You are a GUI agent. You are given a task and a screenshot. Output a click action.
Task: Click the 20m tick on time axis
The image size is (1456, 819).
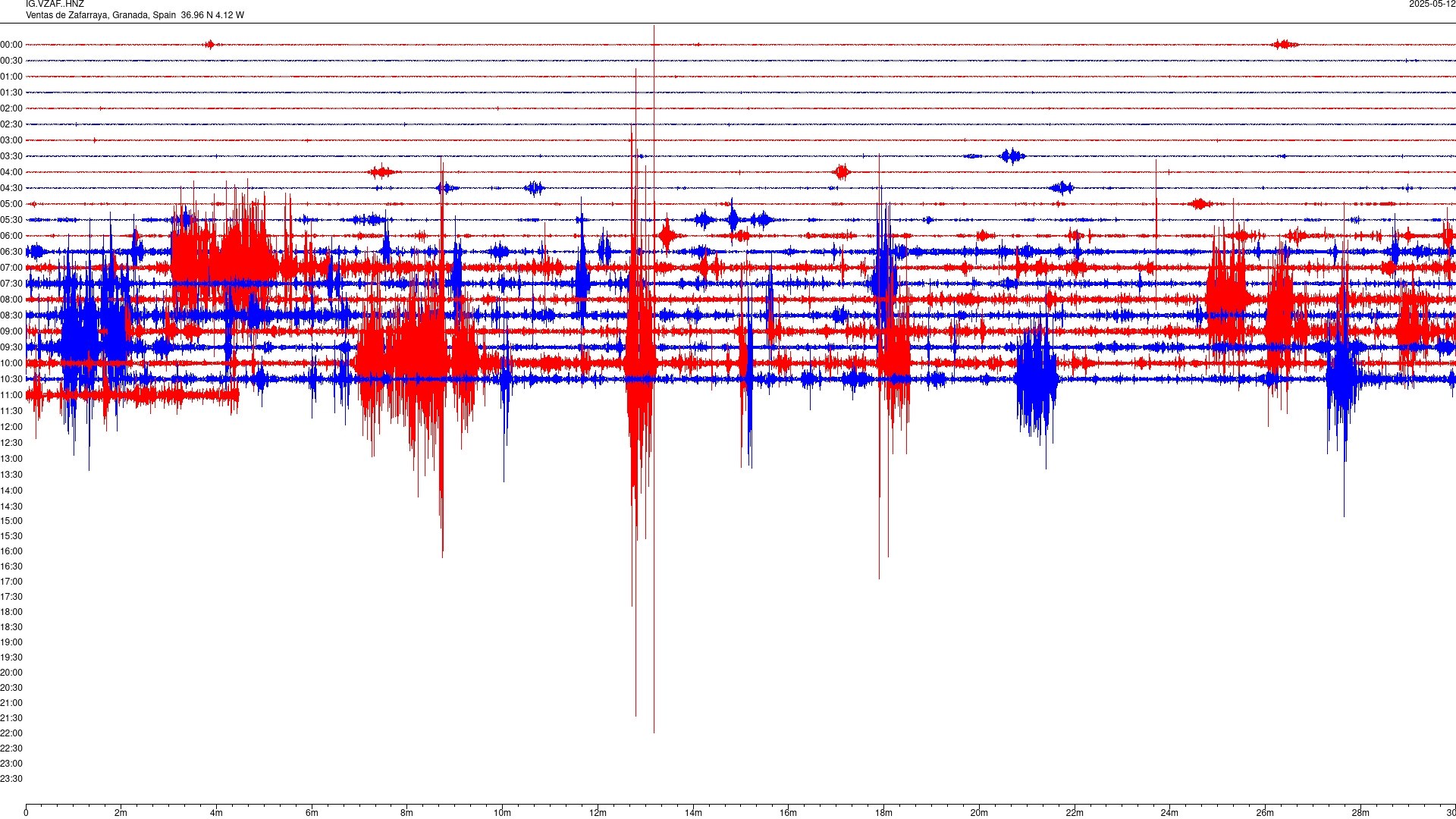point(979,813)
